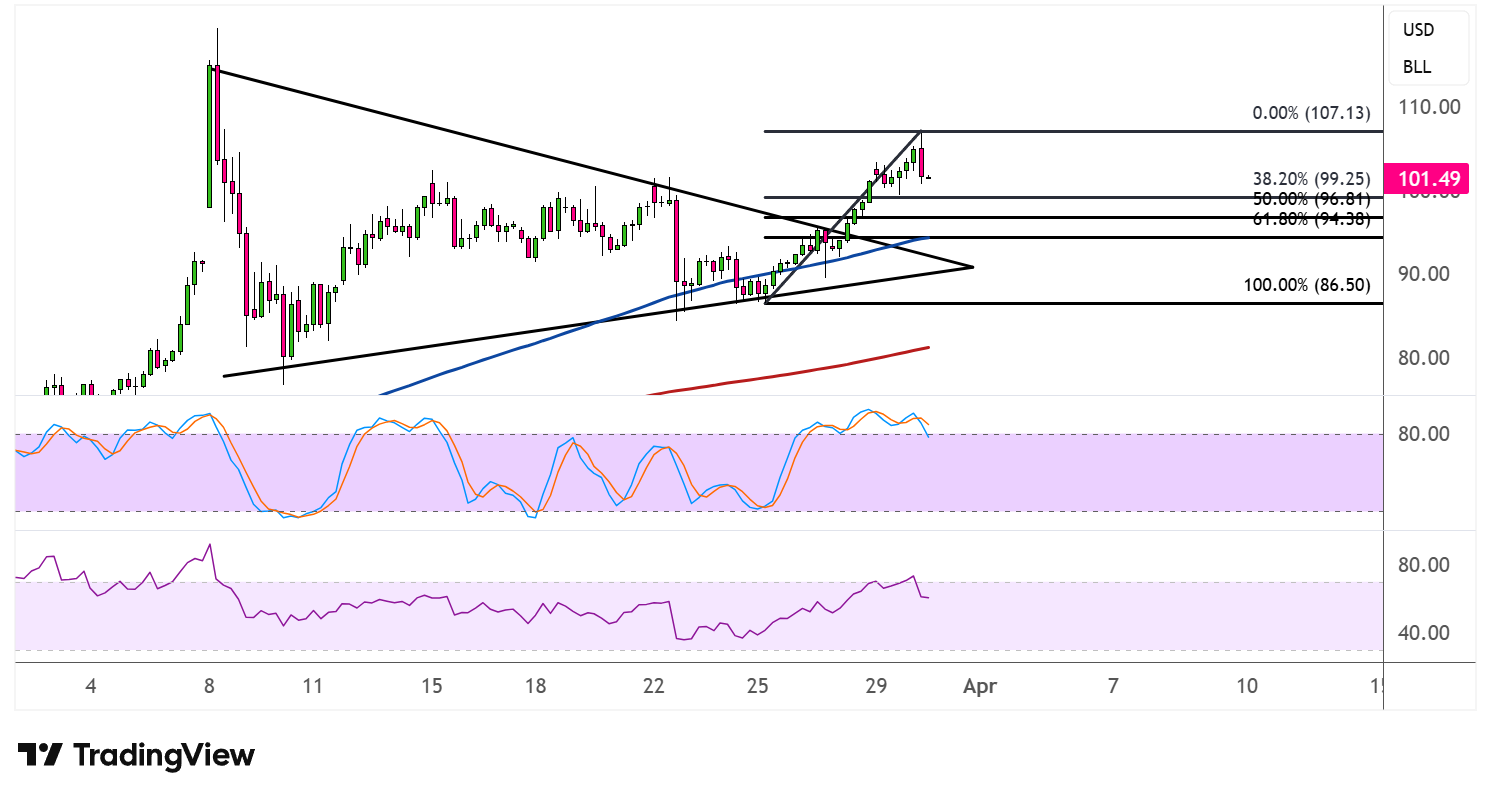Select the red moving average line end
1491x800 pixels.
pos(929,347)
